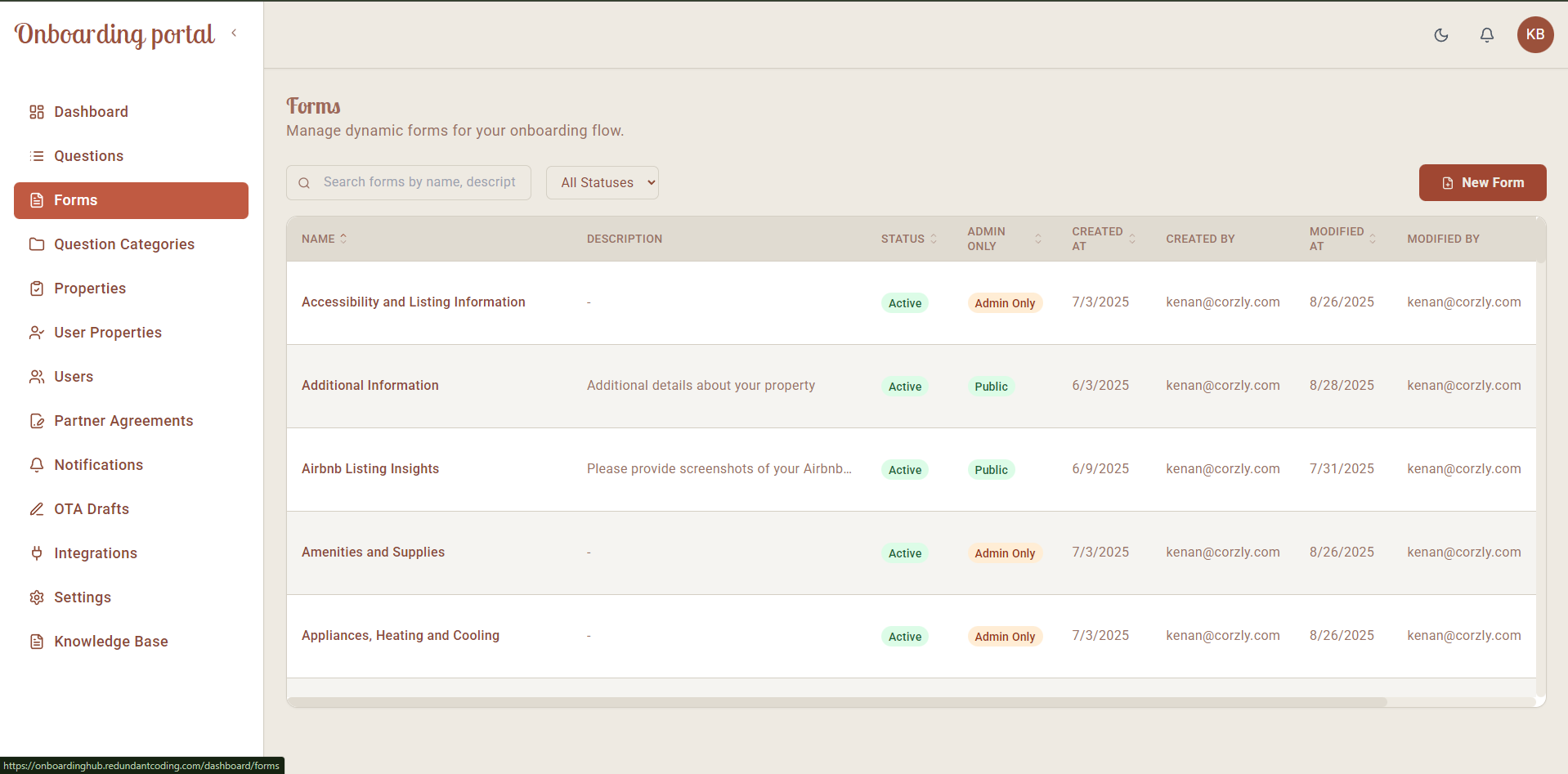Open the All Statuses dropdown
Screen dimensions: 1568x774
point(603,183)
